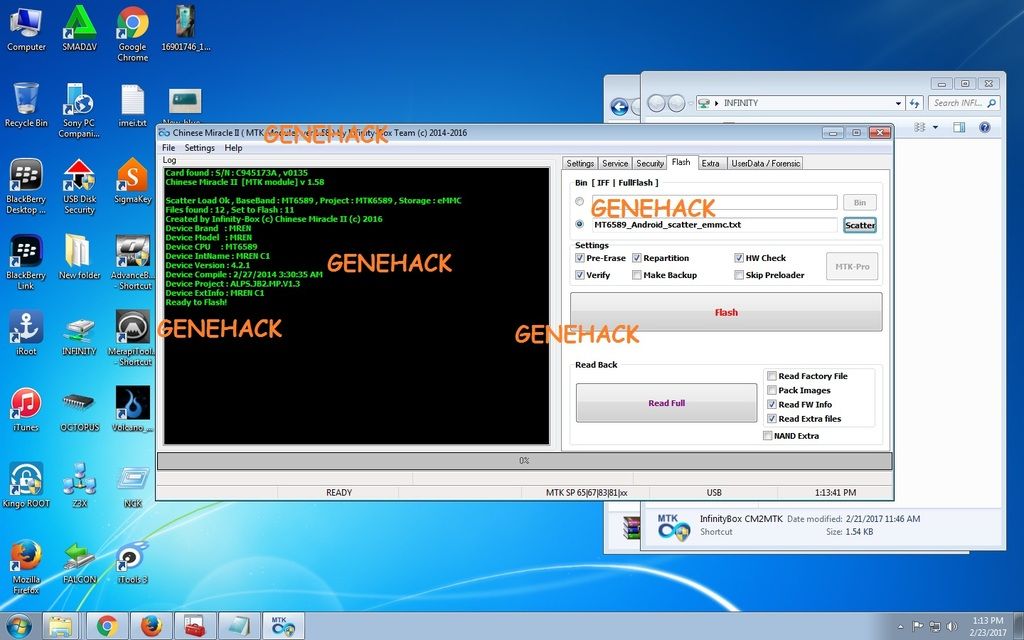The width and height of the screenshot is (1024, 640).
Task: Open the OCTOPUS desktop shortcut
Action: pos(79,408)
